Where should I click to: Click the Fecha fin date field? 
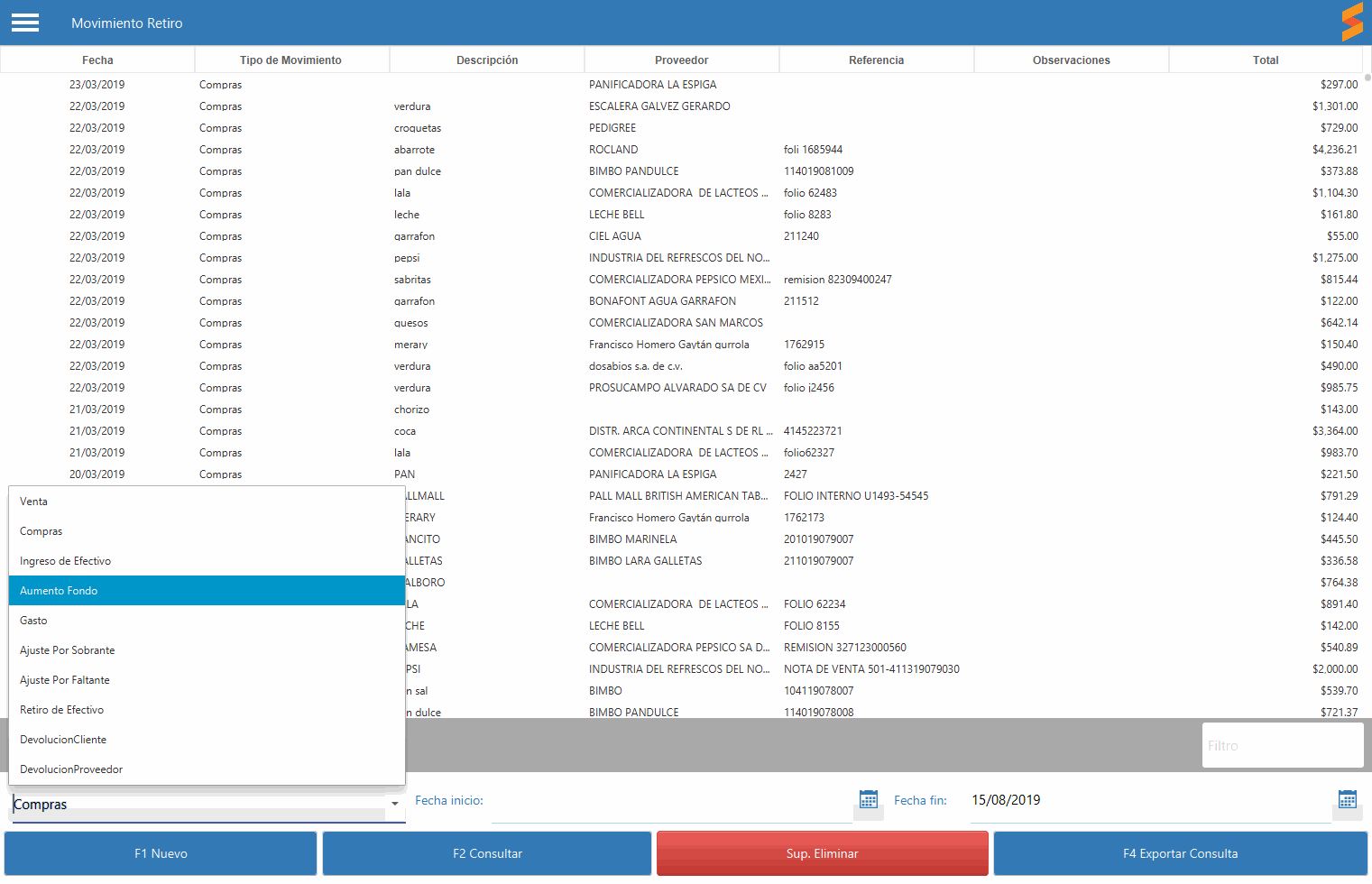[1146, 800]
